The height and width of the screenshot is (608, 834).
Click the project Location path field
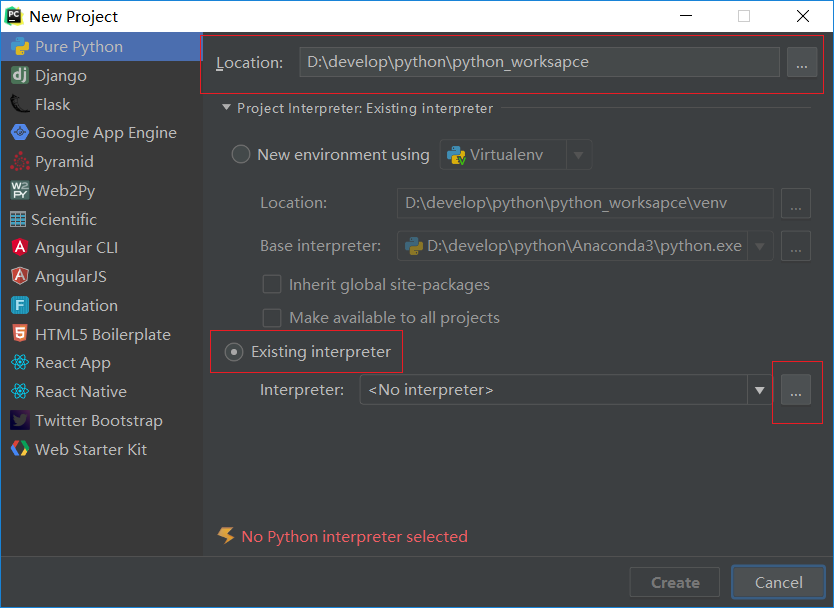[539, 62]
